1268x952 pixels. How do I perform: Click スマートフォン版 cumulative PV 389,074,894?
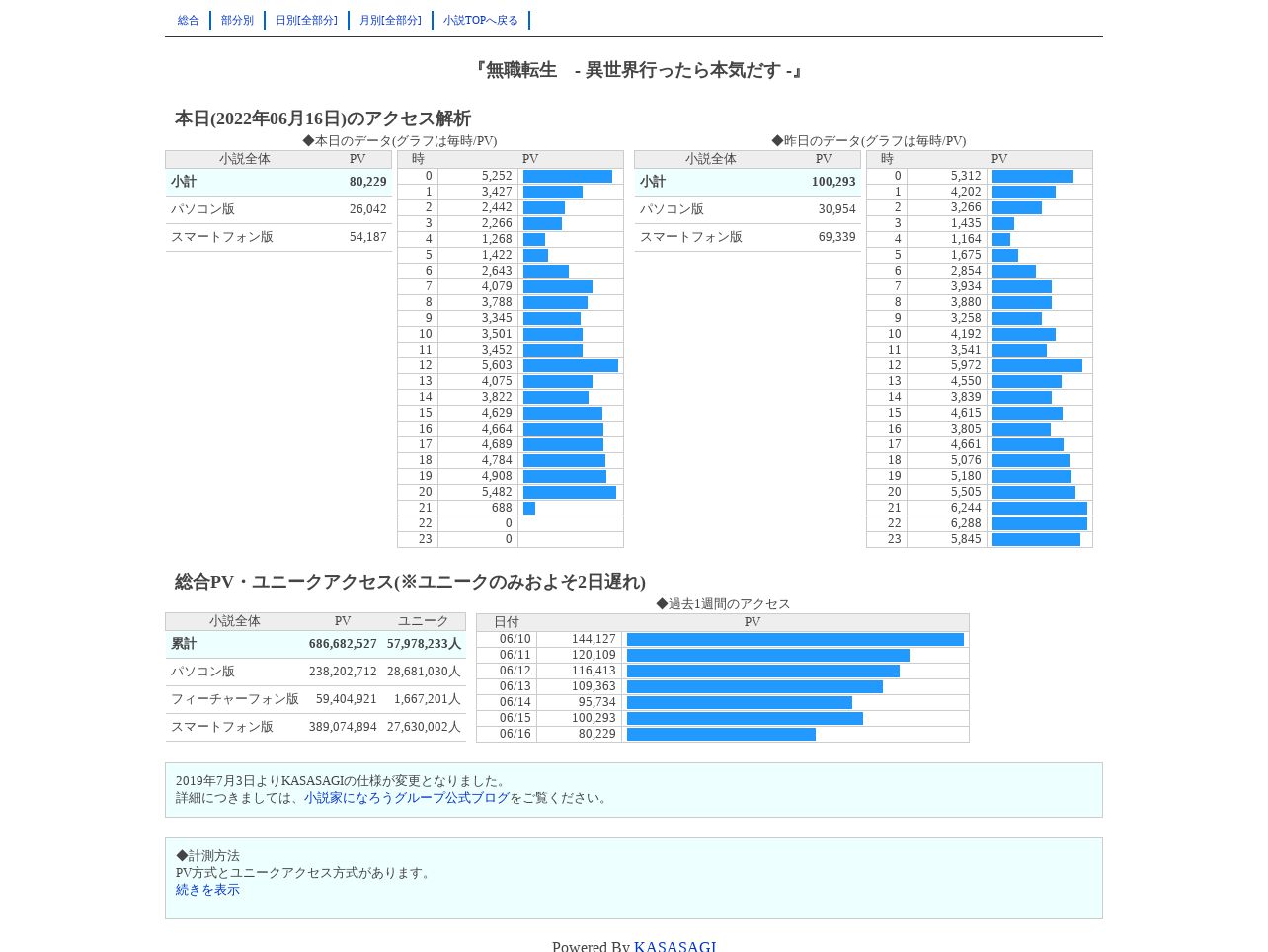tap(343, 727)
